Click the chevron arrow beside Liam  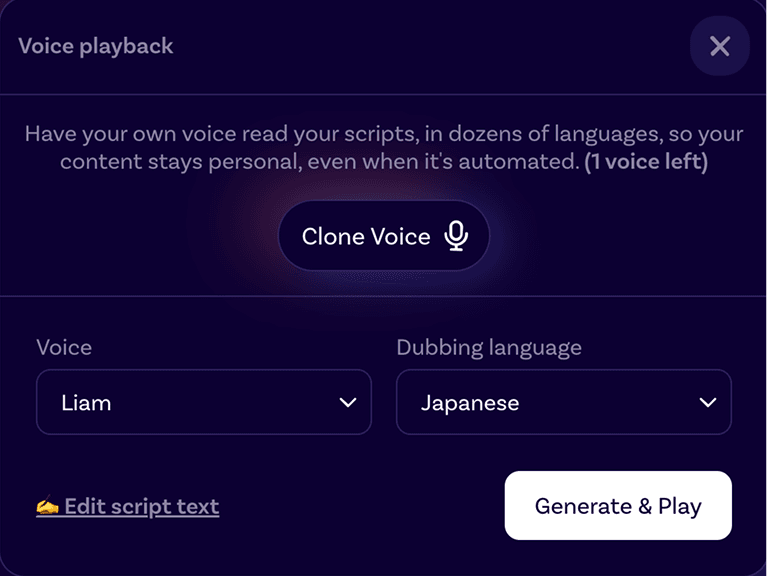click(348, 403)
